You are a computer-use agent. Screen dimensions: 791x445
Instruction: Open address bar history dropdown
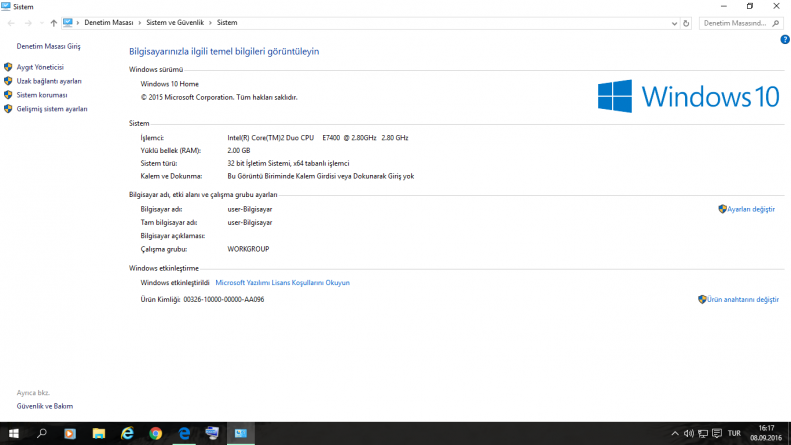point(674,23)
